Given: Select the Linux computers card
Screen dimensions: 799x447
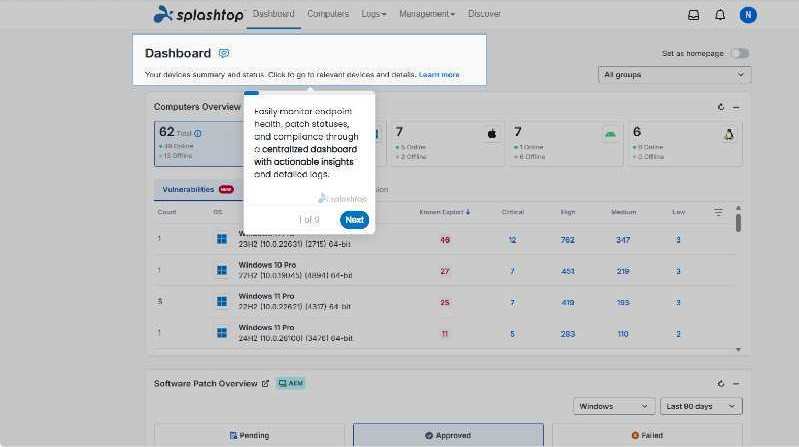Looking at the screenshot, I should point(684,143).
